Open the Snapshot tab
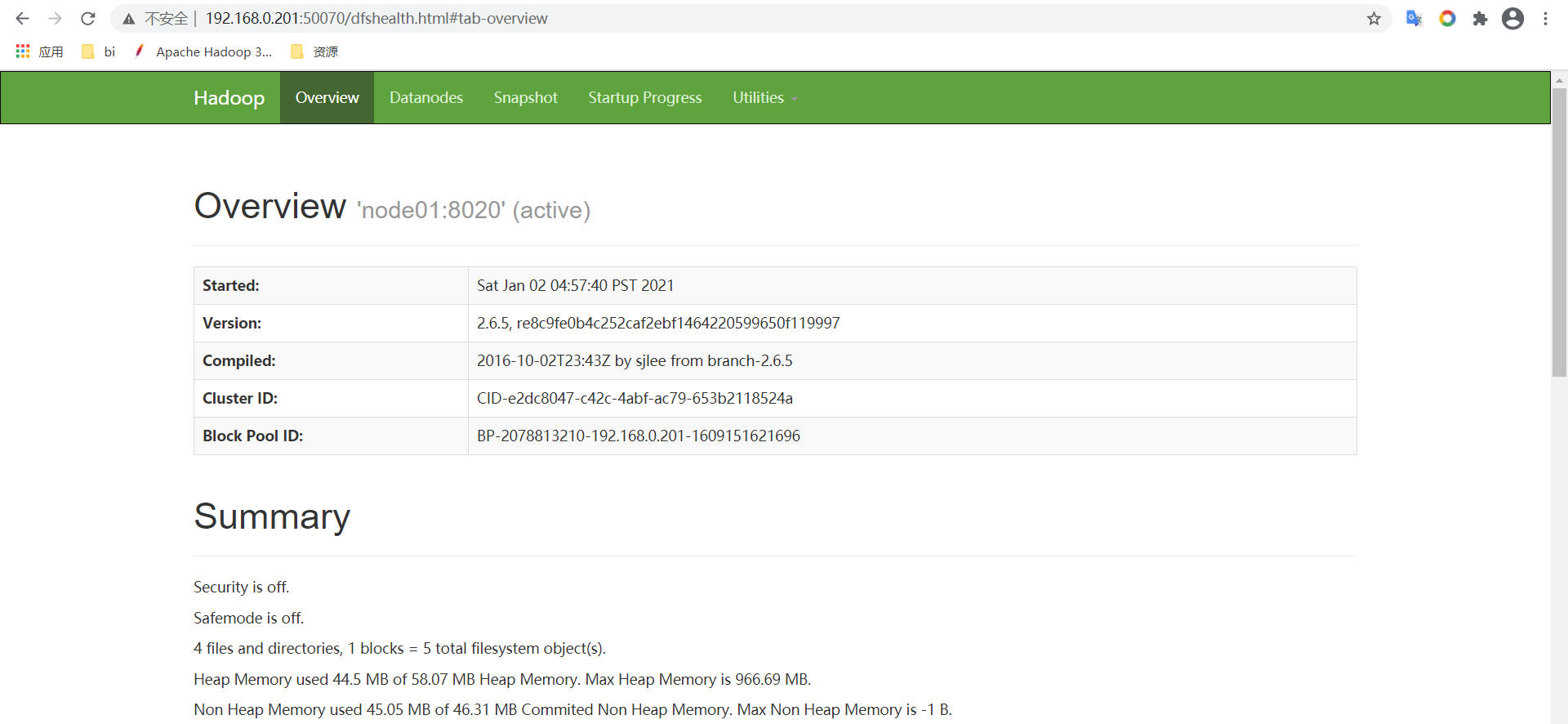The image size is (1568, 724). 525,97
